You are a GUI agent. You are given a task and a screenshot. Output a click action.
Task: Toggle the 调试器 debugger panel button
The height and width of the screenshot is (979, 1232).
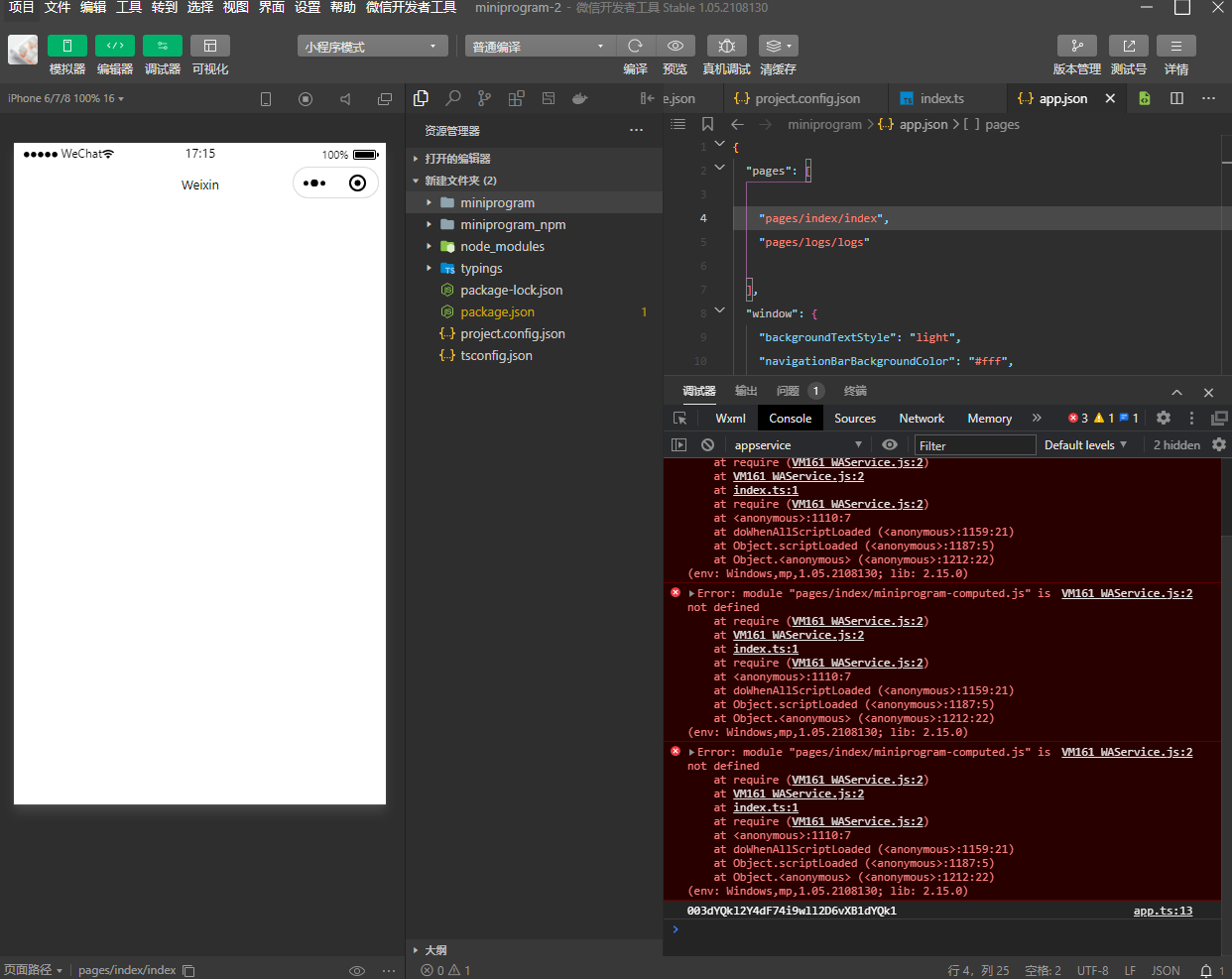click(163, 46)
